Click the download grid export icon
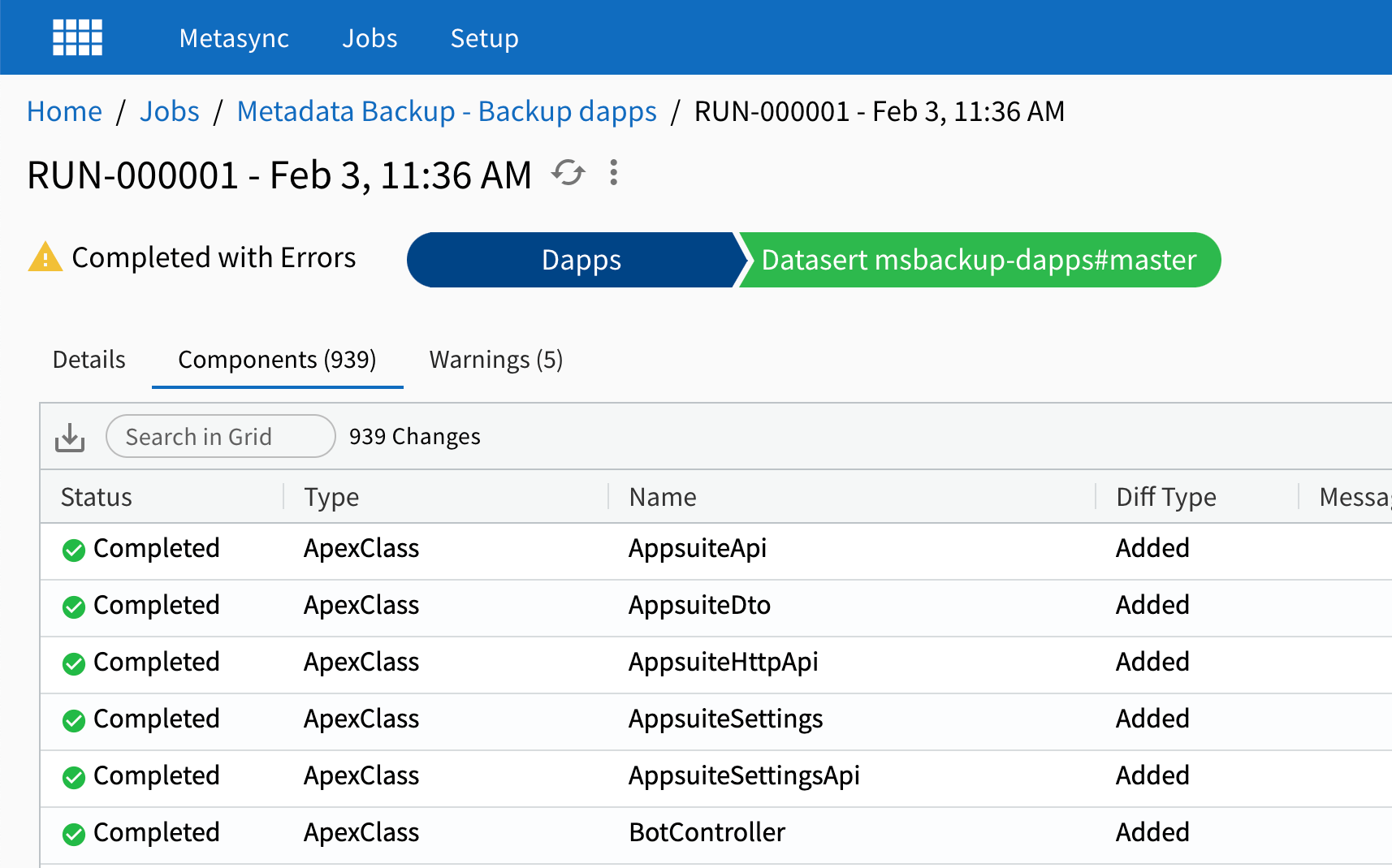This screenshot has width=1392, height=868. pyautogui.click(x=70, y=437)
